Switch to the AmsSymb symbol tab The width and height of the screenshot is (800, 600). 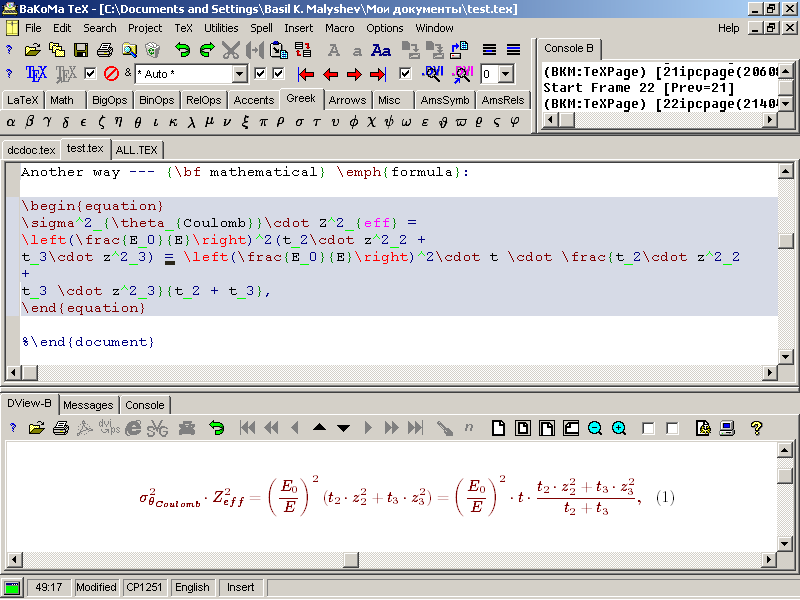click(444, 100)
